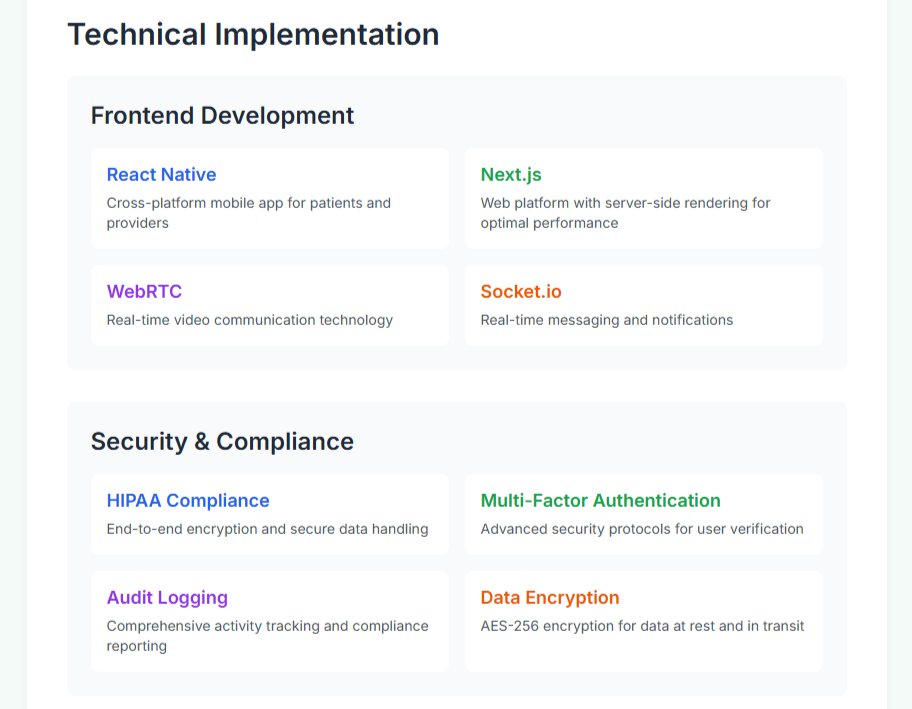The height and width of the screenshot is (709, 912).
Task: Click Advanced security protocols description
Action: (x=642, y=529)
